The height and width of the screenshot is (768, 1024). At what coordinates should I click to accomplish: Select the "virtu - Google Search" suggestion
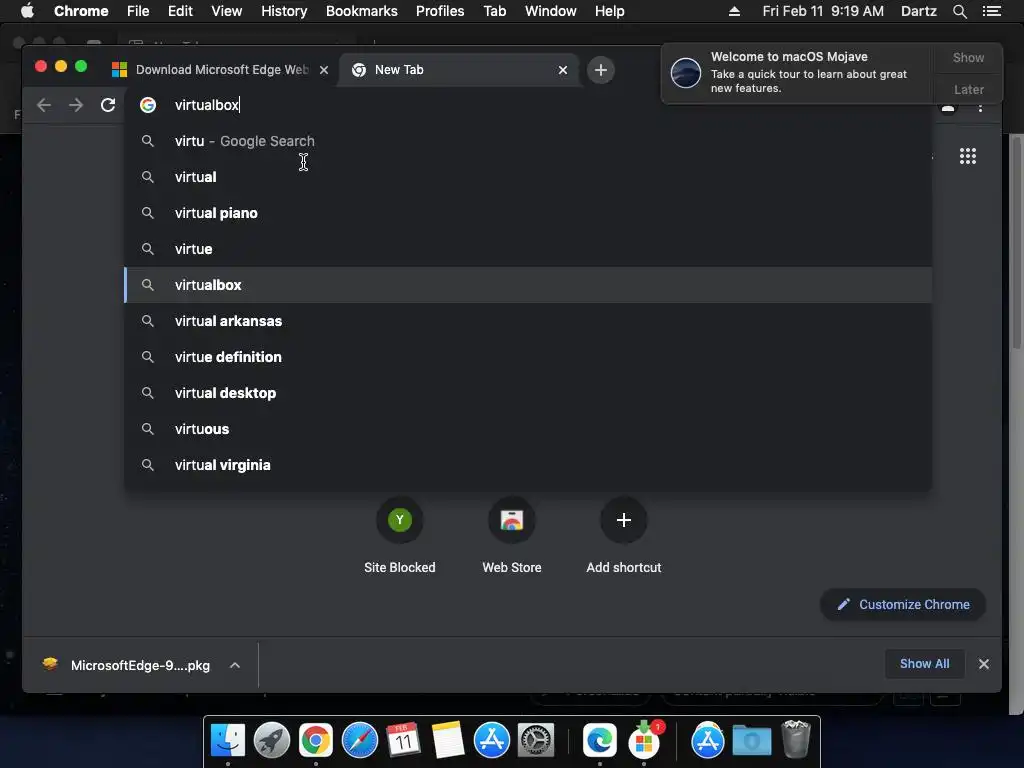(x=528, y=141)
